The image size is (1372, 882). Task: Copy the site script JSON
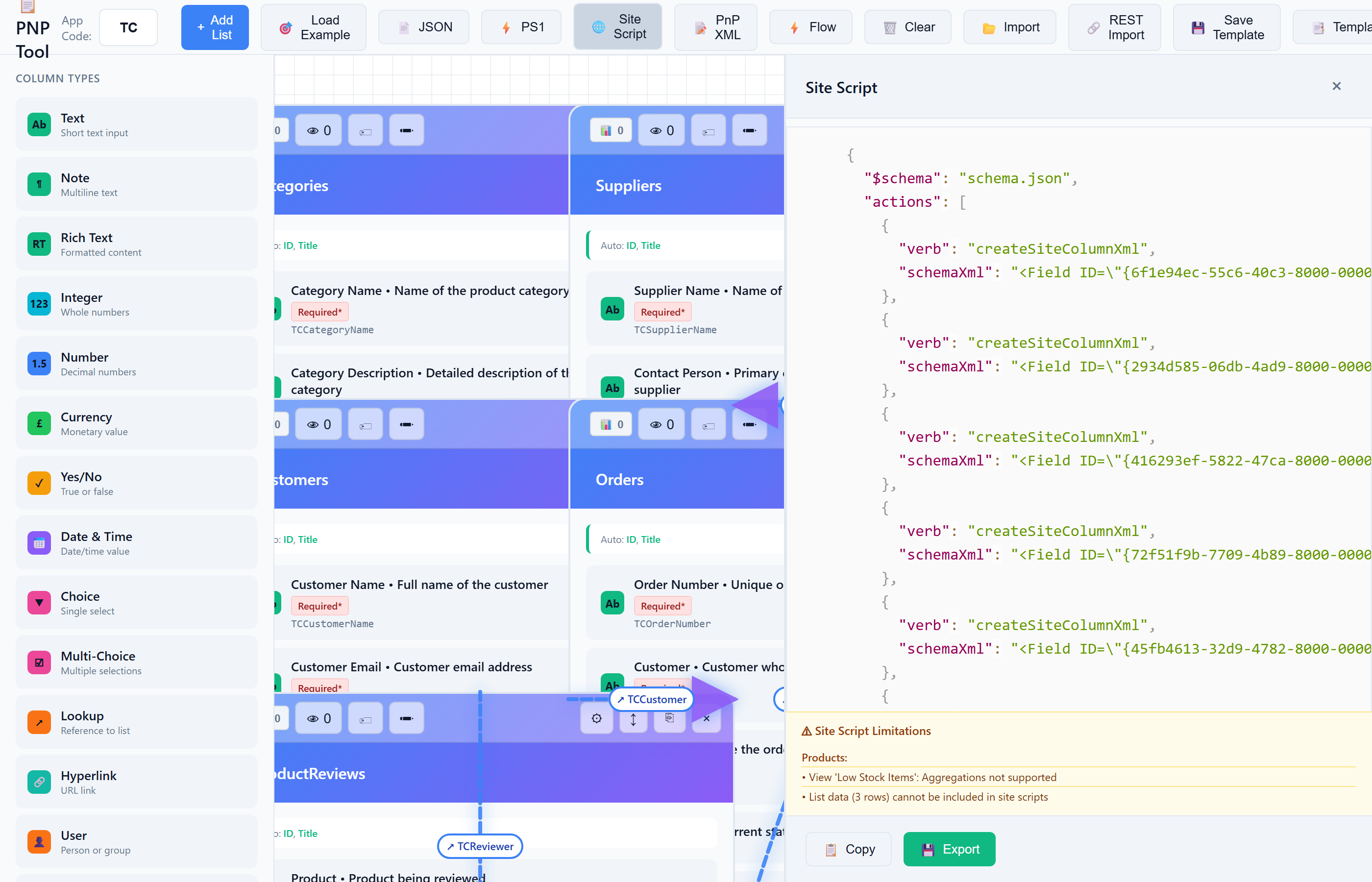[x=849, y=849]
